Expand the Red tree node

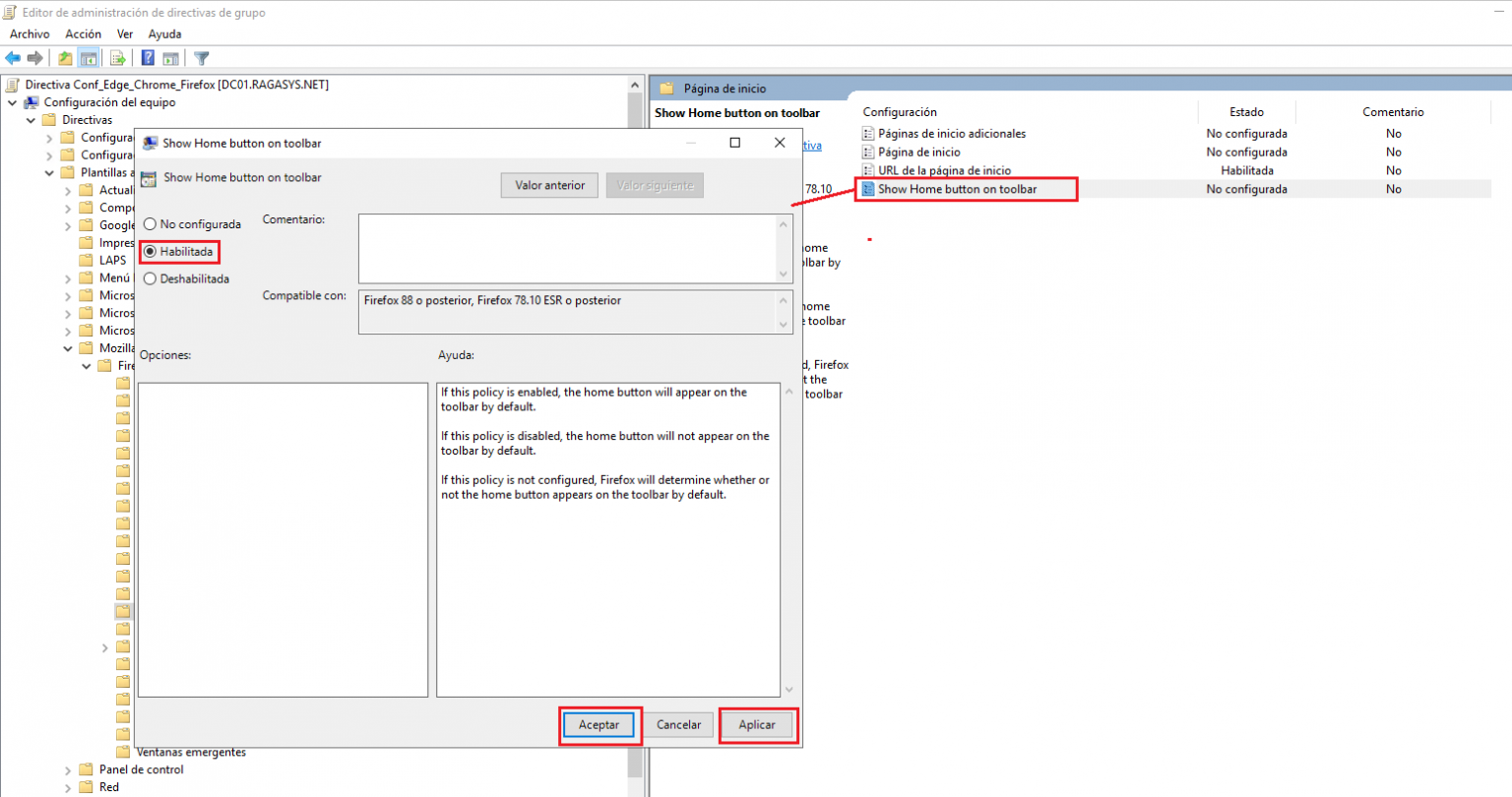(66, 786)
